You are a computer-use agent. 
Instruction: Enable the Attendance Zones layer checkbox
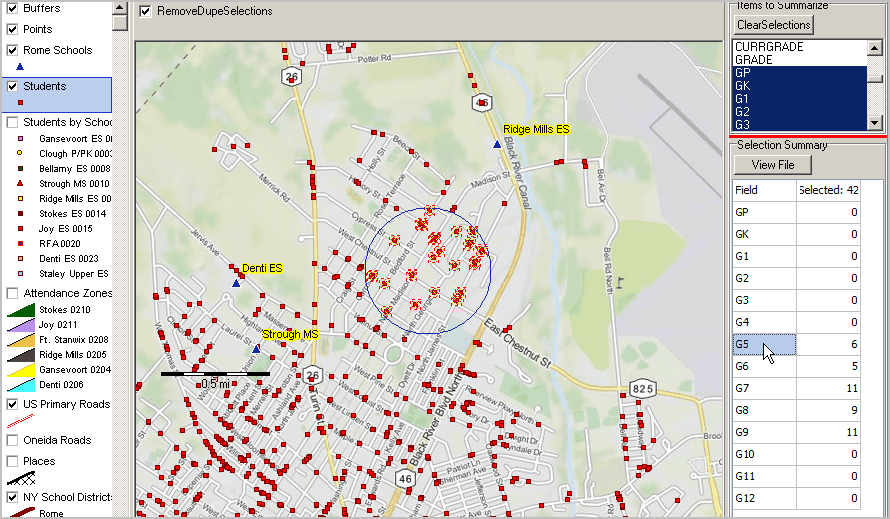12,293
